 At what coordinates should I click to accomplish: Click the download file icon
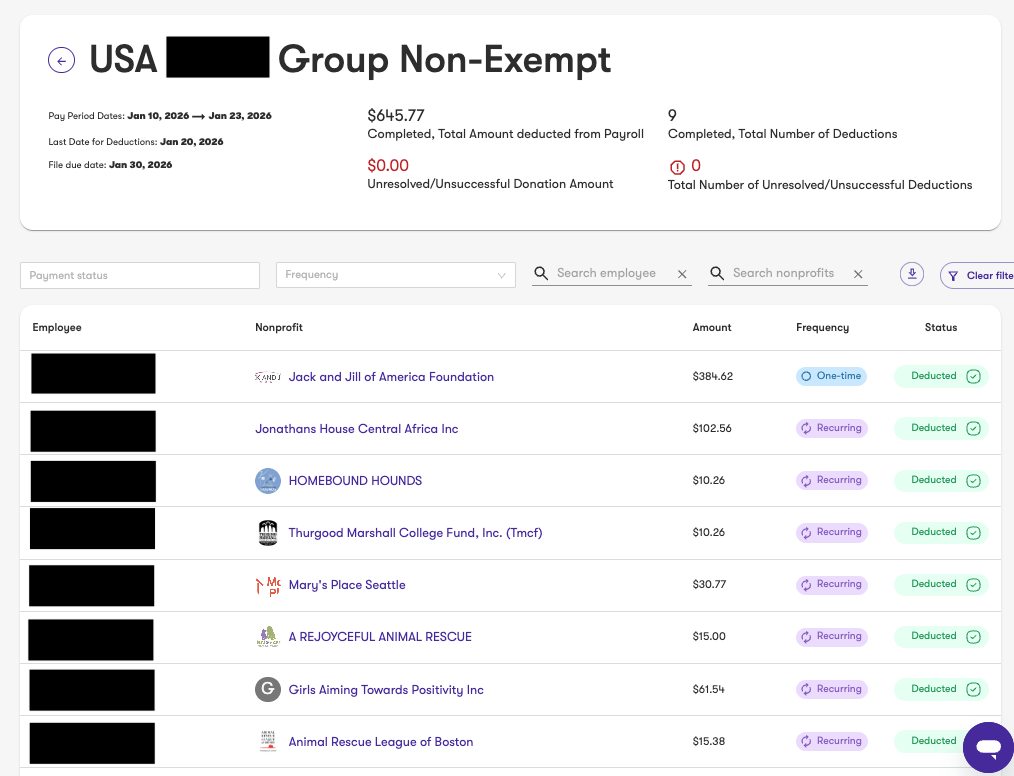click(912, 274)
